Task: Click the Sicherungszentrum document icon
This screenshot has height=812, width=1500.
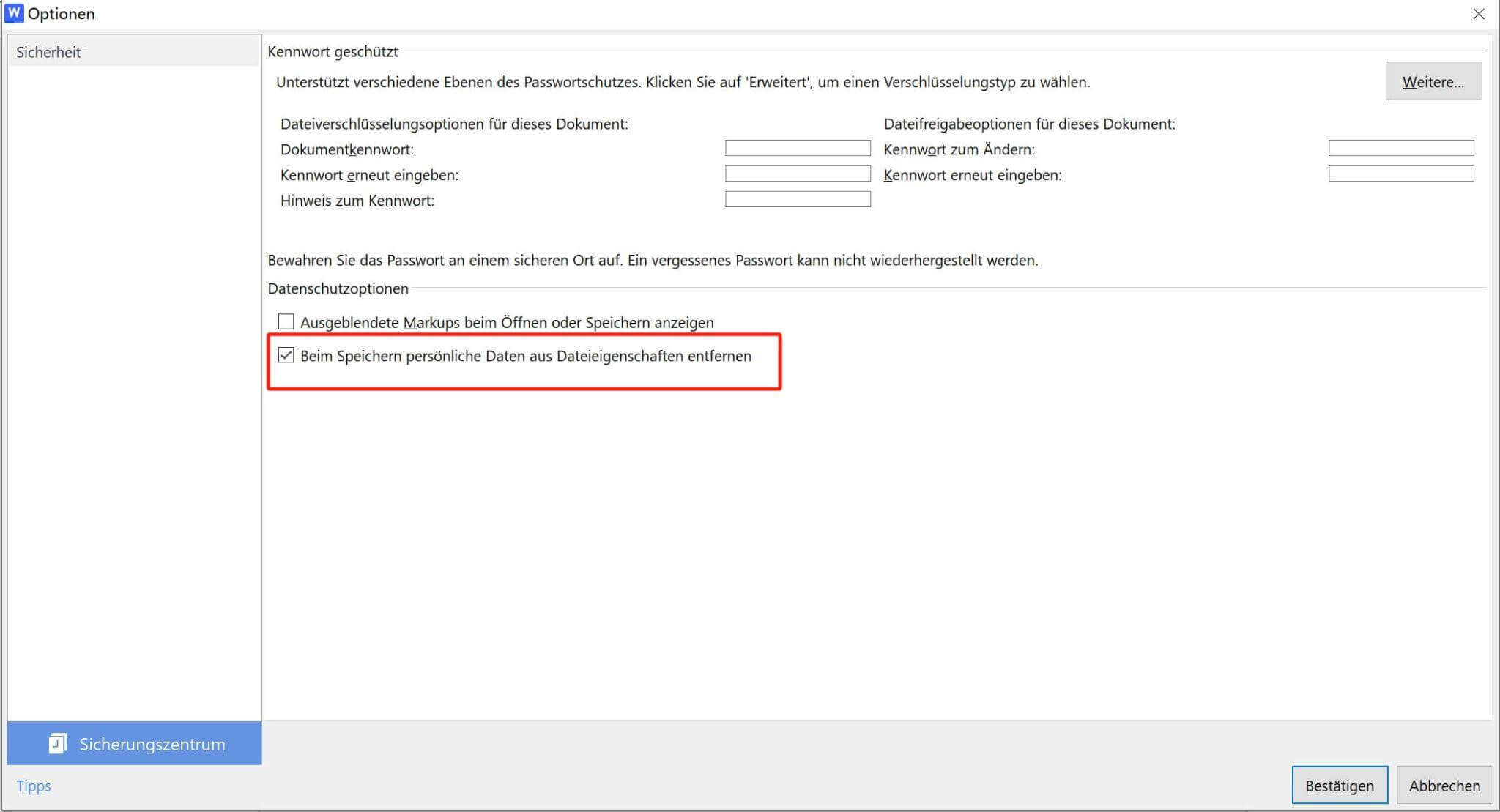Action: [x=58, y=744]
